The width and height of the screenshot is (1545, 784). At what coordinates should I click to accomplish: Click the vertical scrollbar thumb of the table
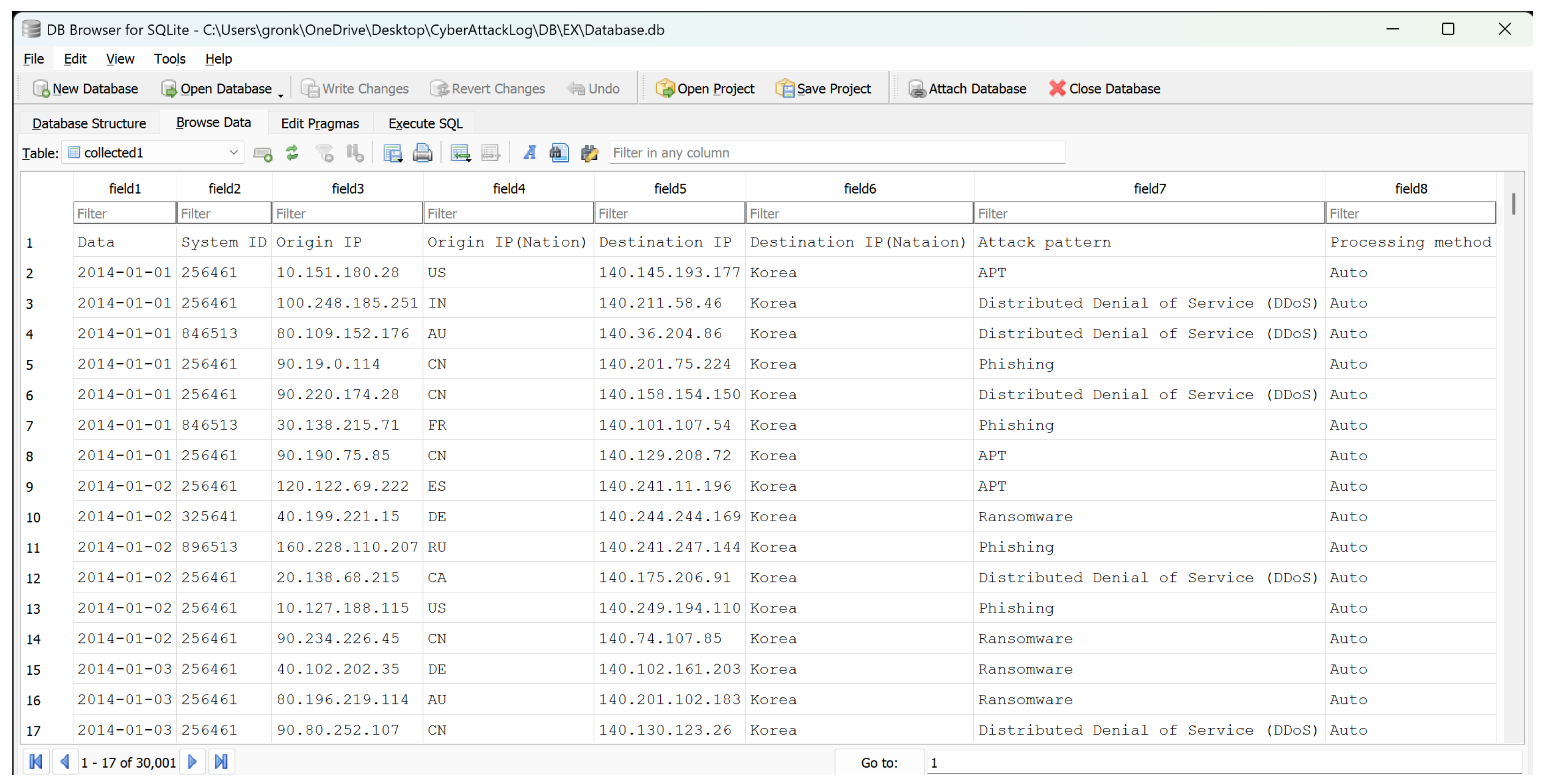tap(1514, 204)
